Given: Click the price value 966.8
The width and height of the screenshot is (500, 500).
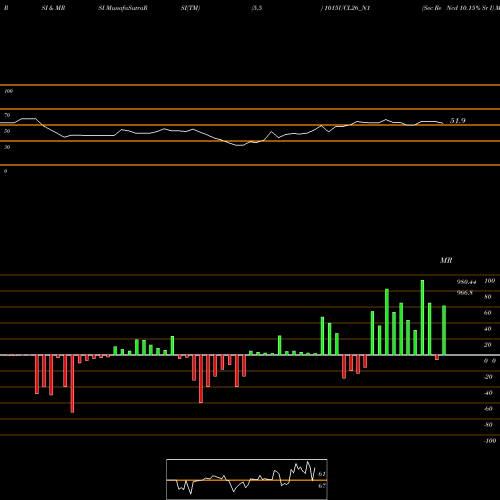Looking at the screenshot, I should (x=465, y=293).
